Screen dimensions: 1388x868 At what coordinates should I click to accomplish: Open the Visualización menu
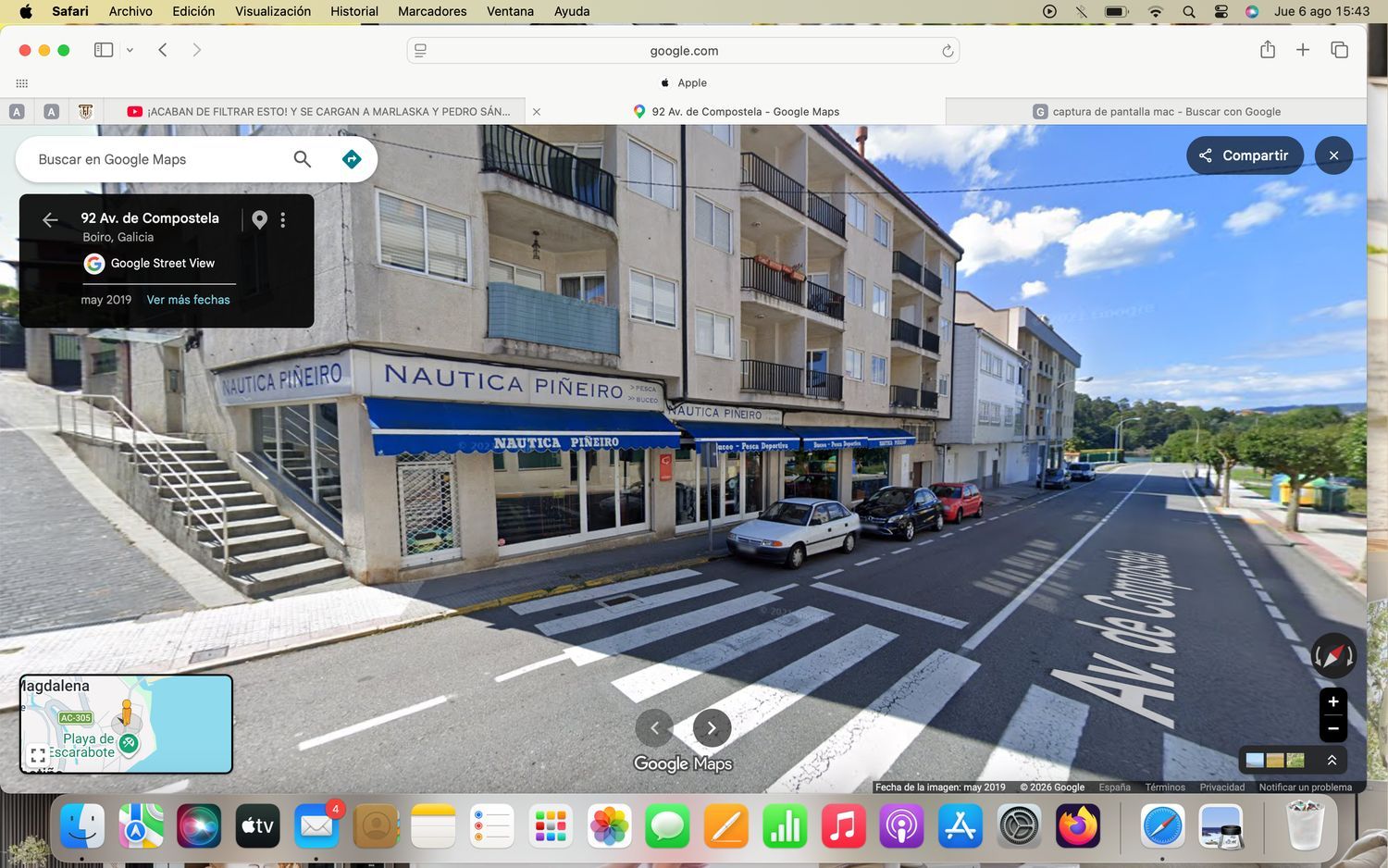[x=273, y=11]
